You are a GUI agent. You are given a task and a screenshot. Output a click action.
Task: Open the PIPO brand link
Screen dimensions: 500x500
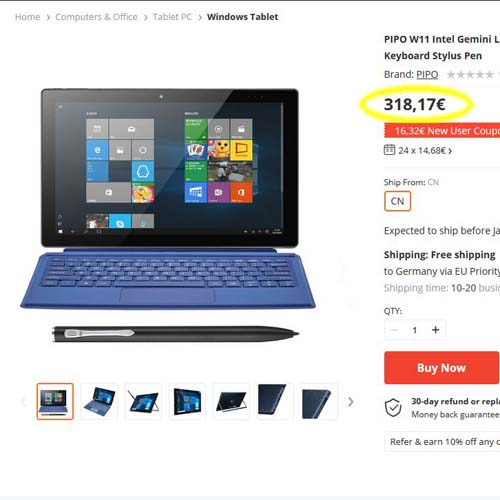[x=427, y=74]
